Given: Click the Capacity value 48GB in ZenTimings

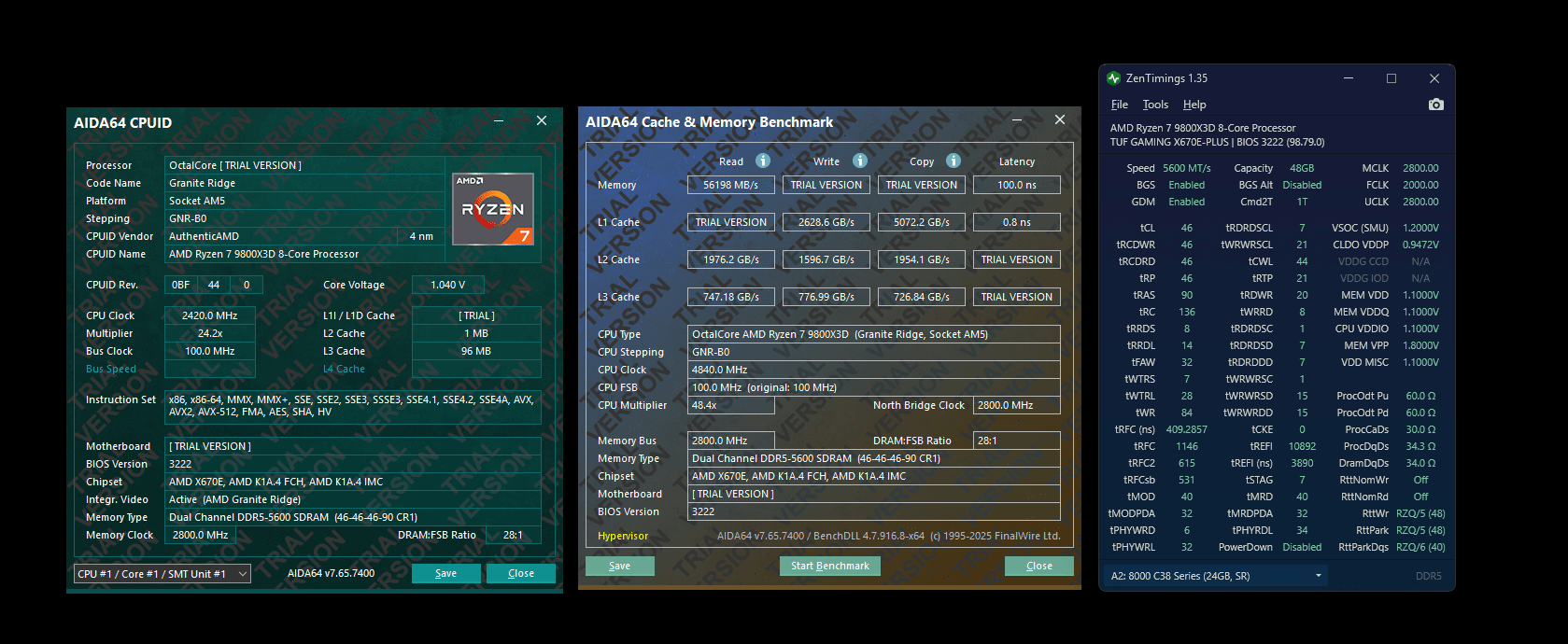Looking at the screenshot, I should pyautogui.click(x=1302, y=168).
